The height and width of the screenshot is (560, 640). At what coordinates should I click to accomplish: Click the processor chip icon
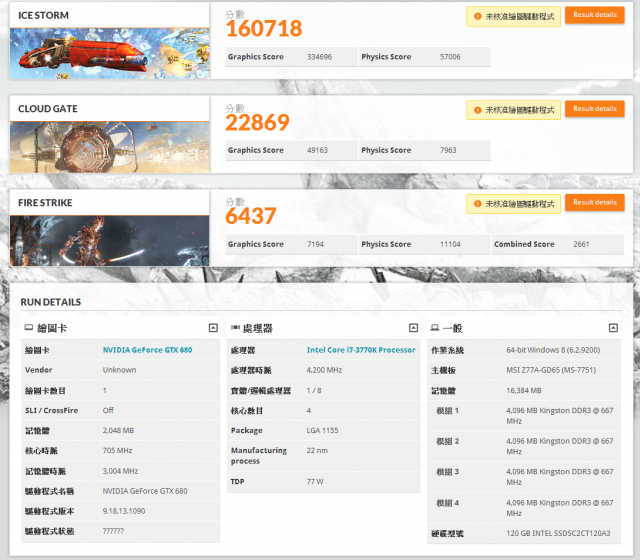pos(235,327)
